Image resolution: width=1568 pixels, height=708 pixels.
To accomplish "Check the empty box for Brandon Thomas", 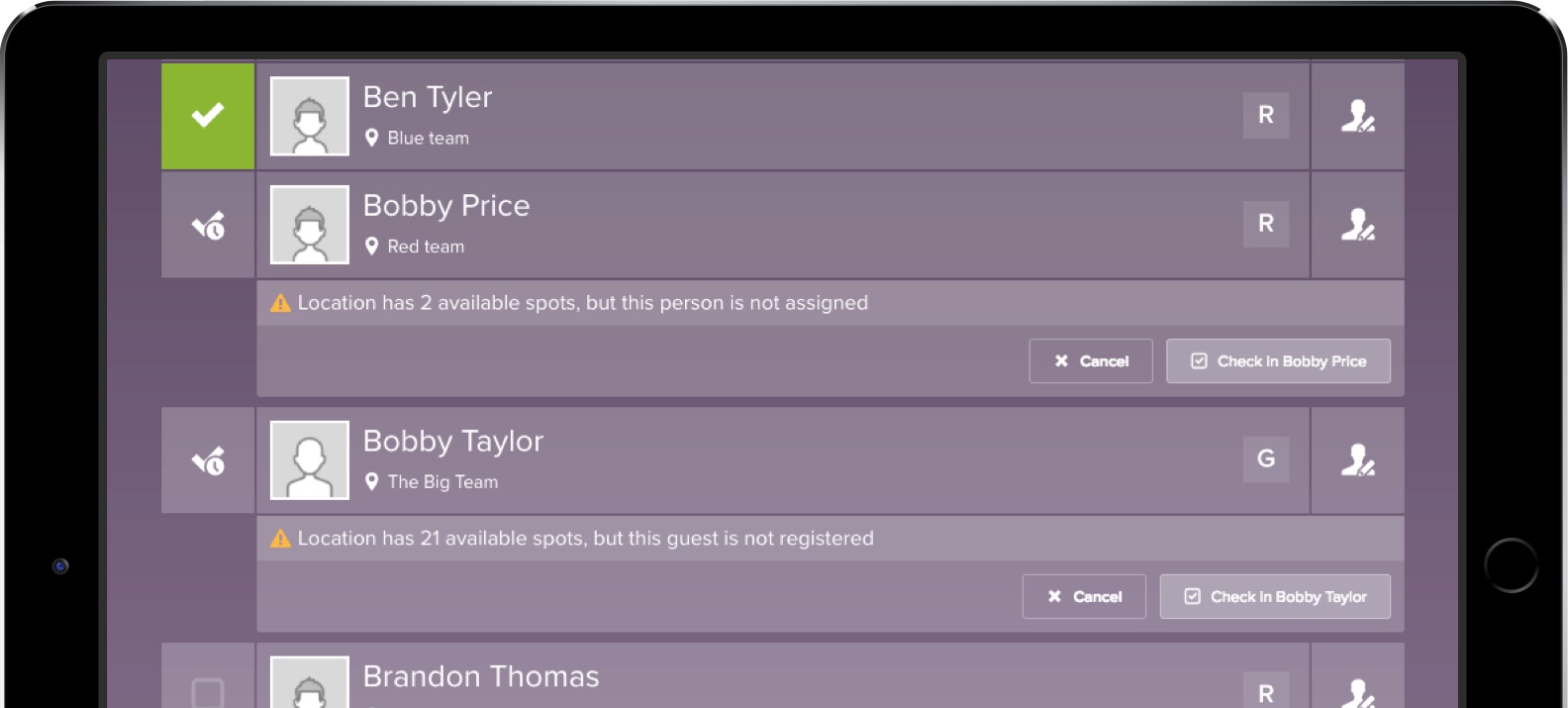I will pyautogui.click(x=208, y=691).
